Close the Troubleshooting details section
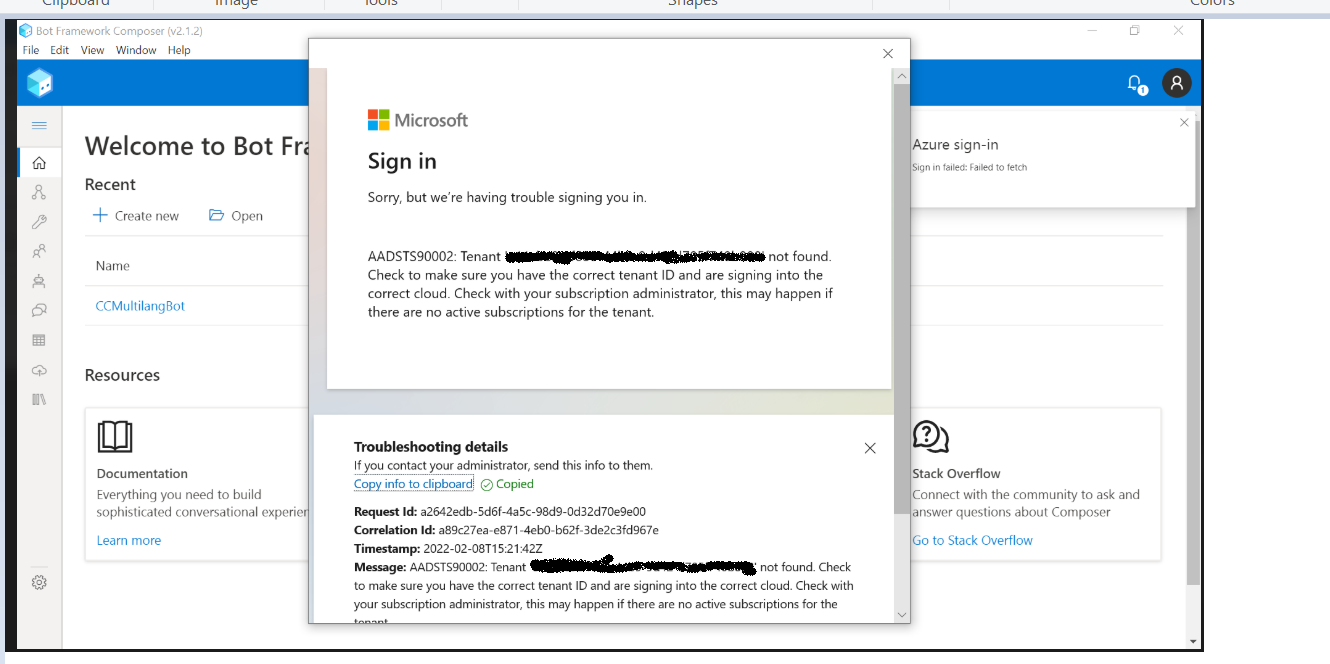The height and width of the screenshot is (664, 1330). 870,448
